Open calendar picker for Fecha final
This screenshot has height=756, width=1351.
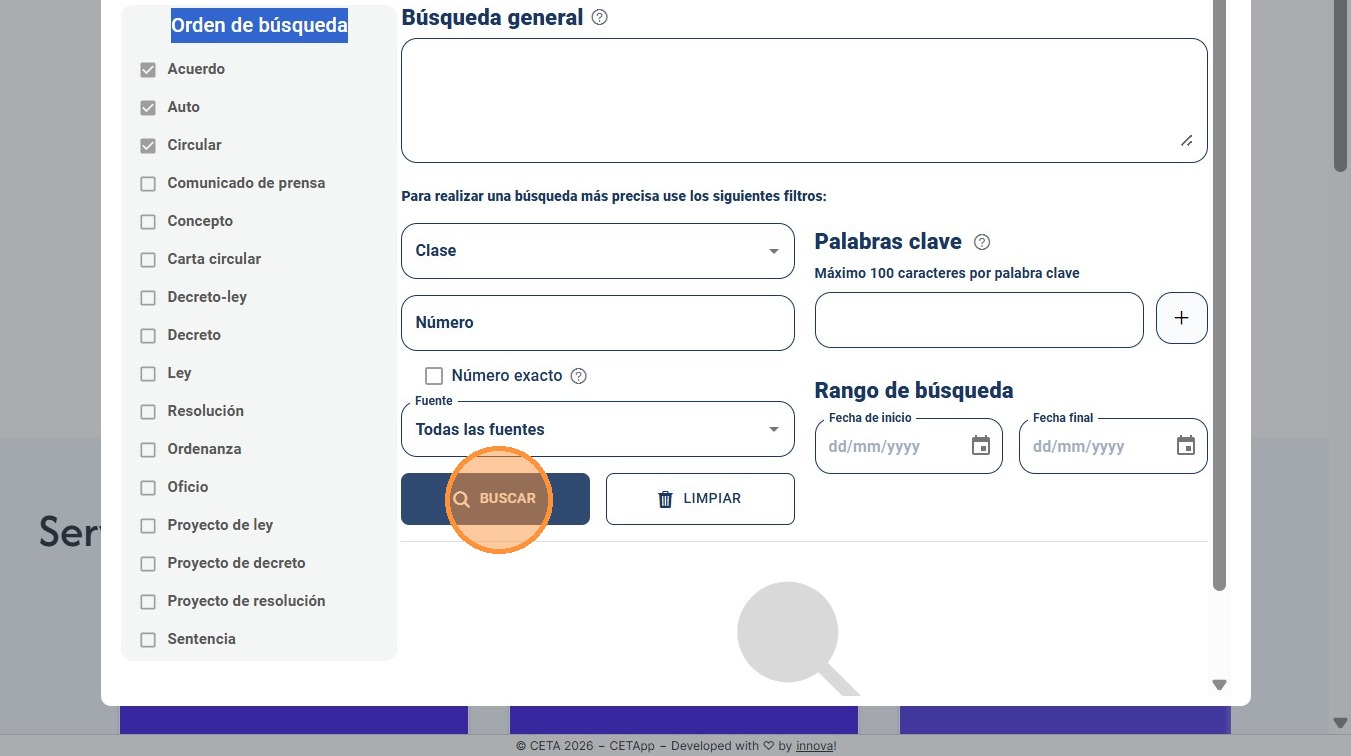(x=1186, y=446)
